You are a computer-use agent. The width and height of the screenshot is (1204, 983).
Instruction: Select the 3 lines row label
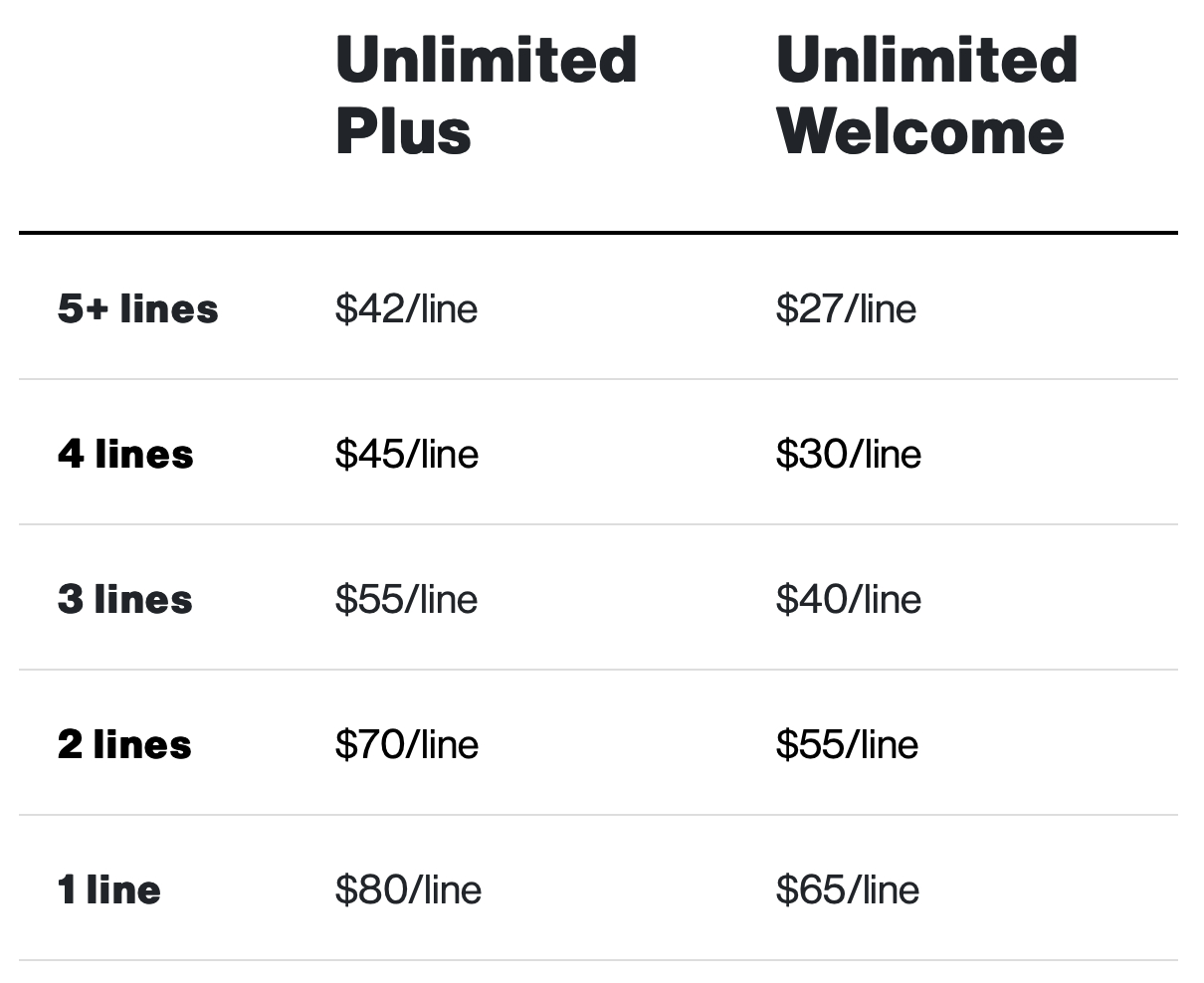(125, 599)
